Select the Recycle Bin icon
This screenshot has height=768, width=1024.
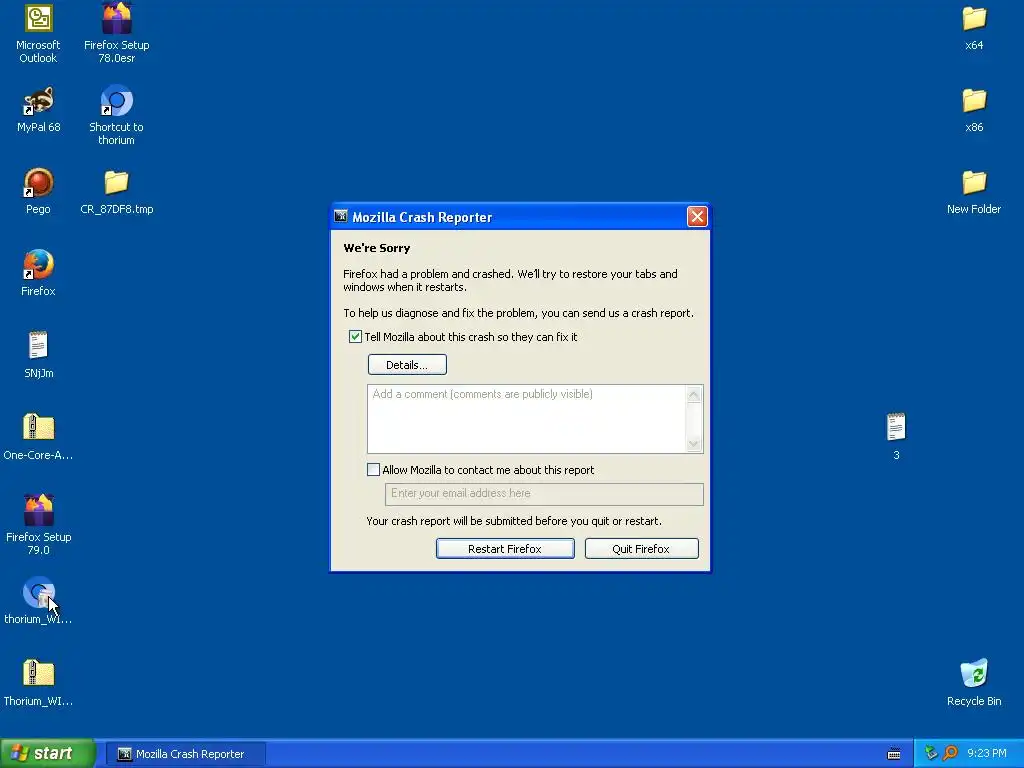[974, 674]
